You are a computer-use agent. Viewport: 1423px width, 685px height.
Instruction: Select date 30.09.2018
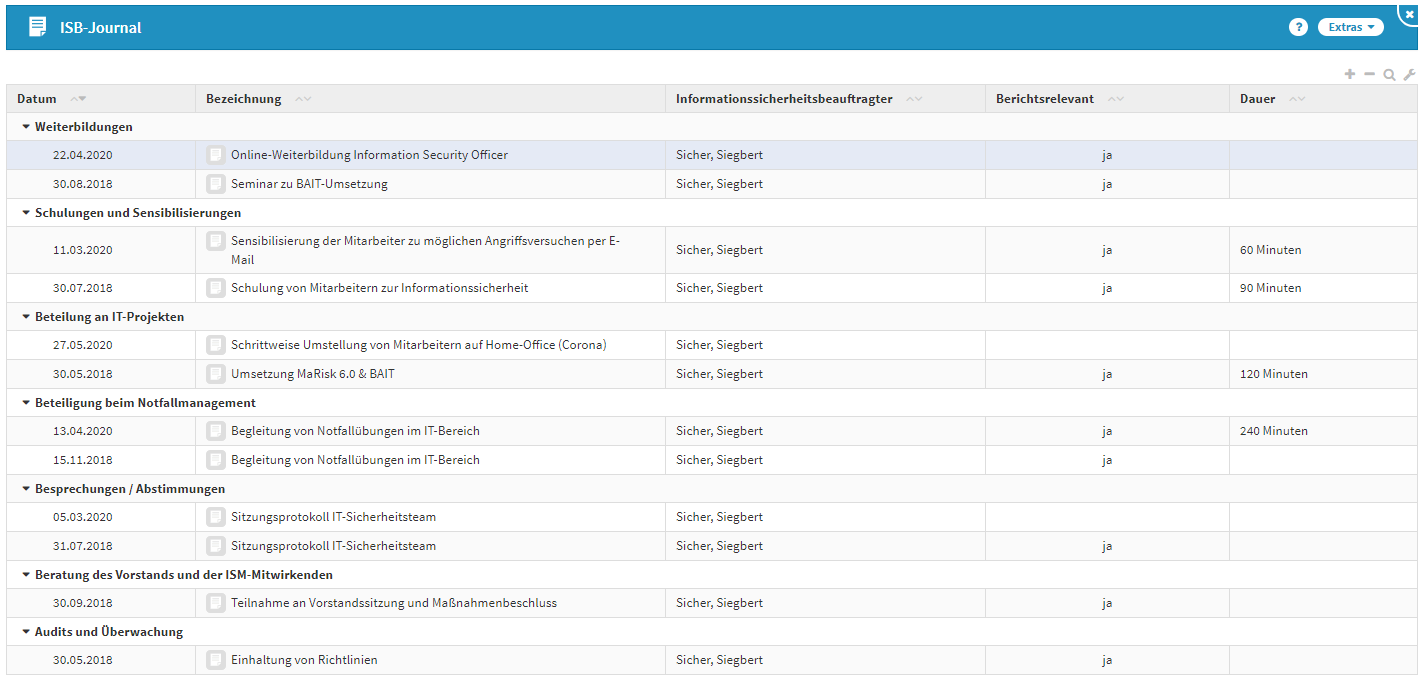click(83, 603)
